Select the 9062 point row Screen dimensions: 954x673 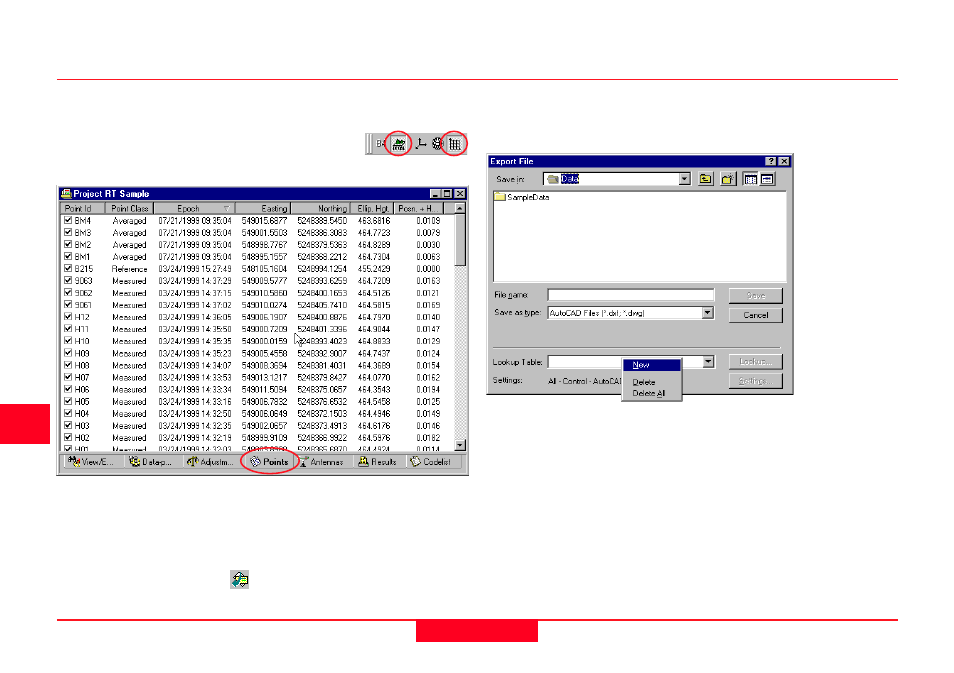tap(257, 293)
